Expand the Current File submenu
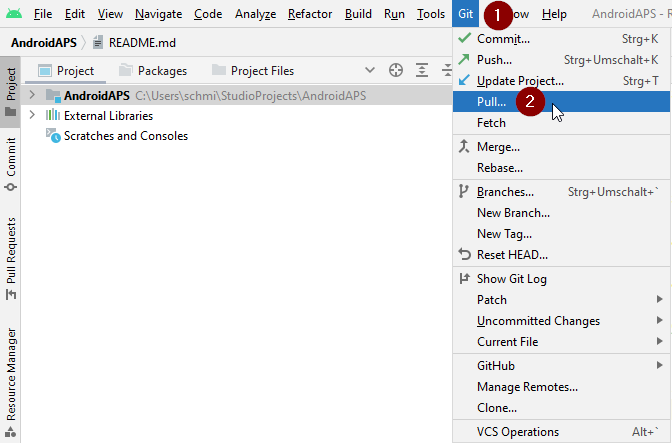Viewport: 672px width, 443px height. 561,342
